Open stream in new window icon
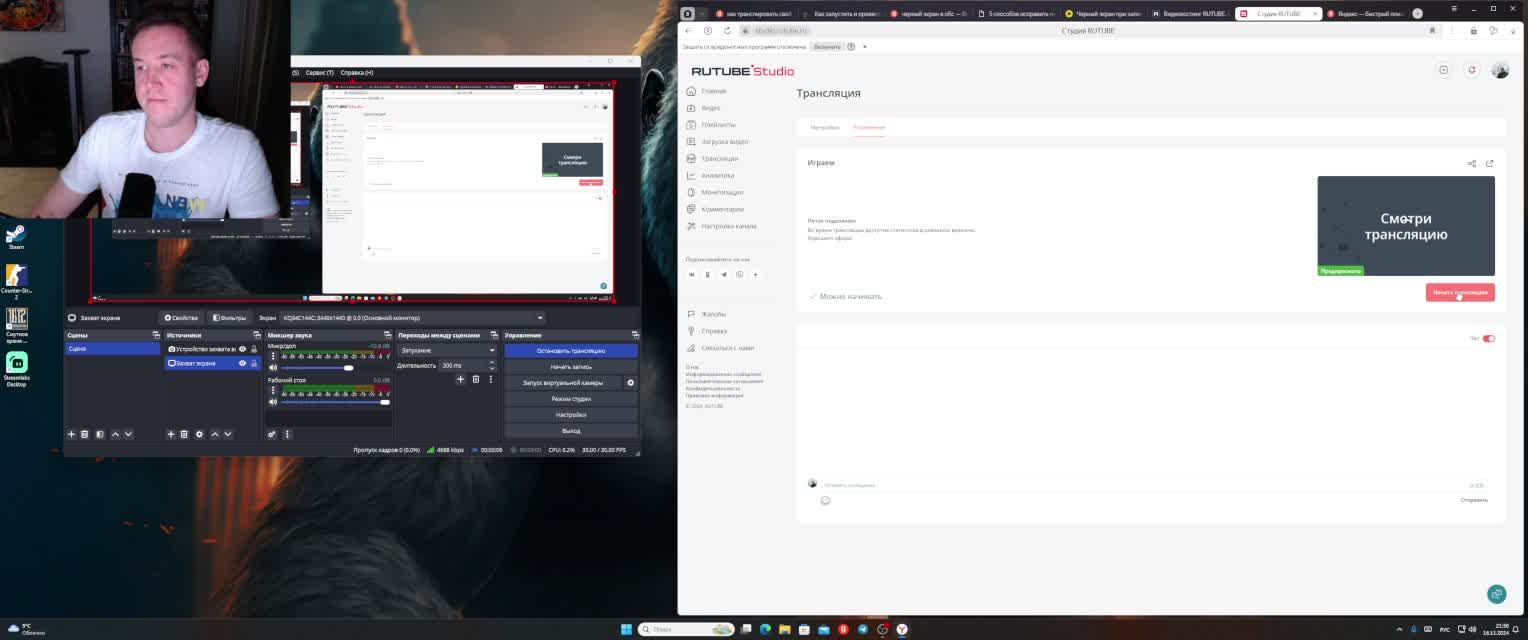 coord(1489,163)
